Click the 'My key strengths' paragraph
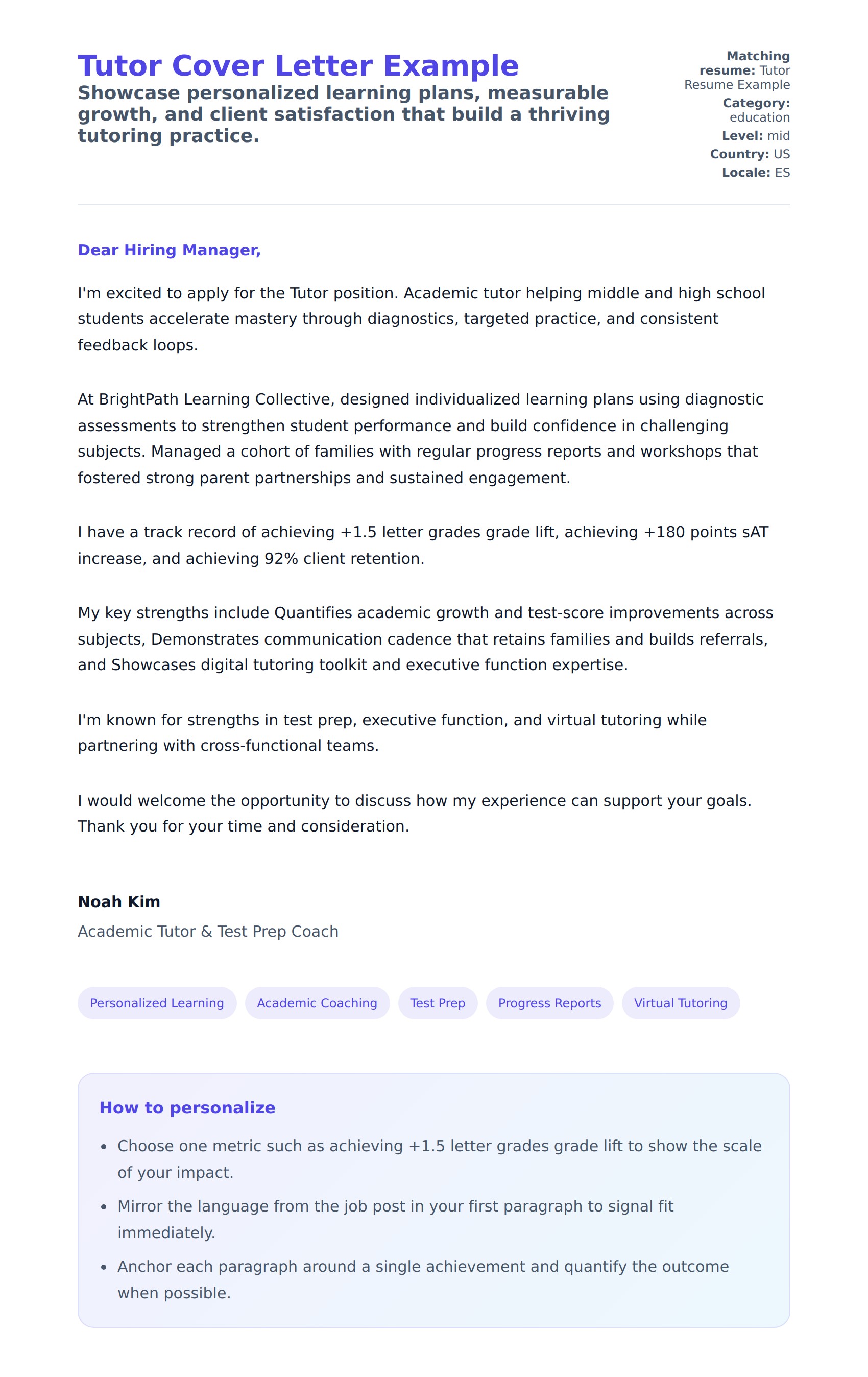The image size is (868, 1377). tap(425, 638)
